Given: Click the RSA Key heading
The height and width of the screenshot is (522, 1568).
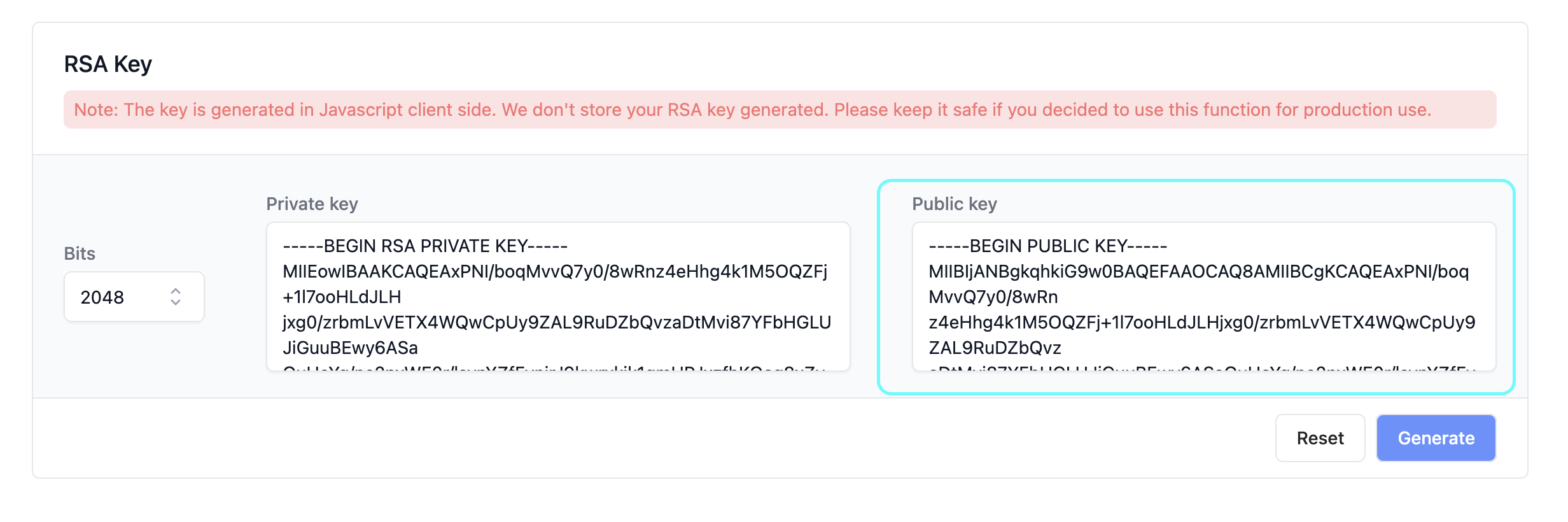Looking at the screenshot, I should point(108,64).
